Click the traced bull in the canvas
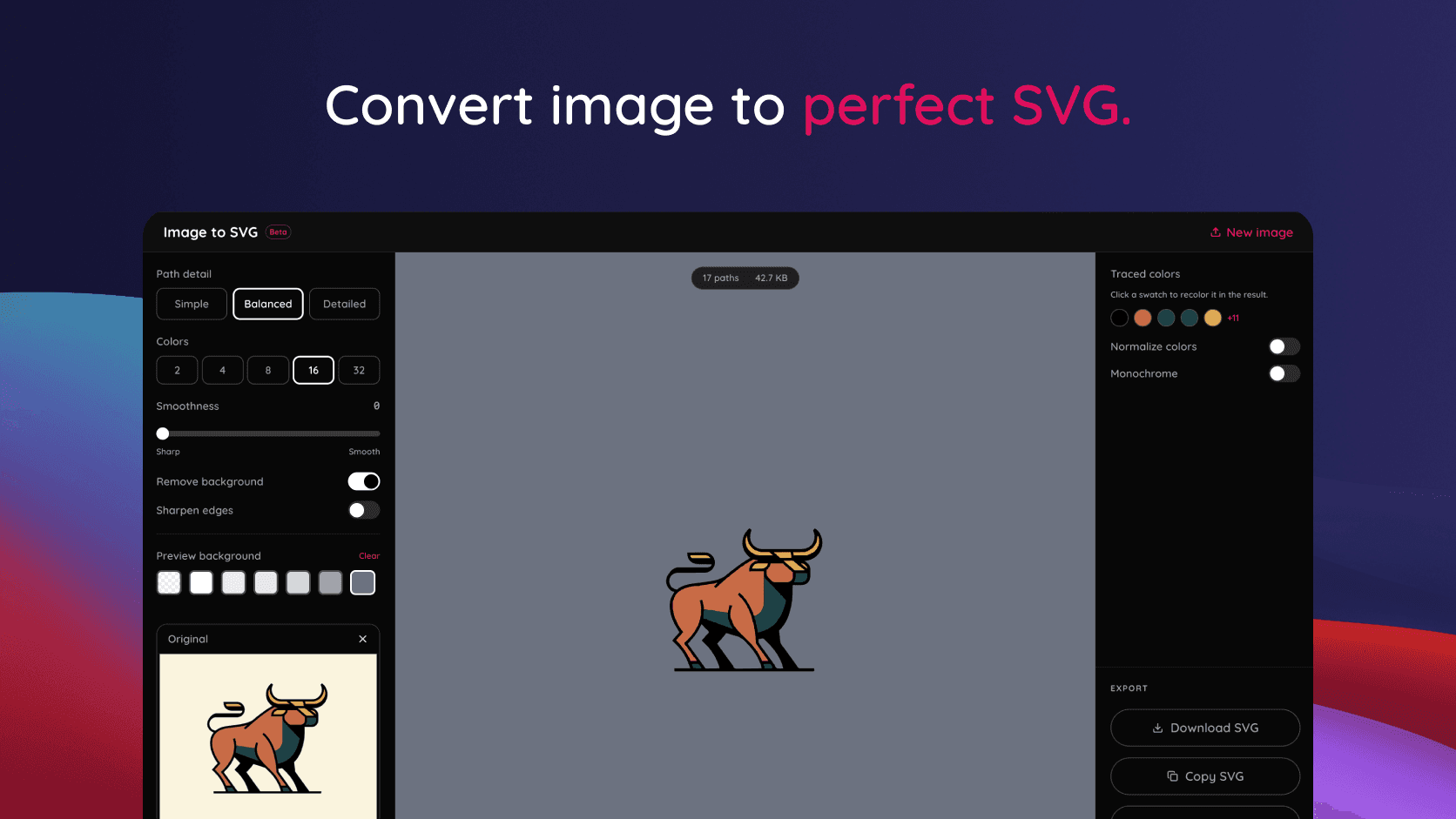1456x819 pixels. tap(745, 600)
